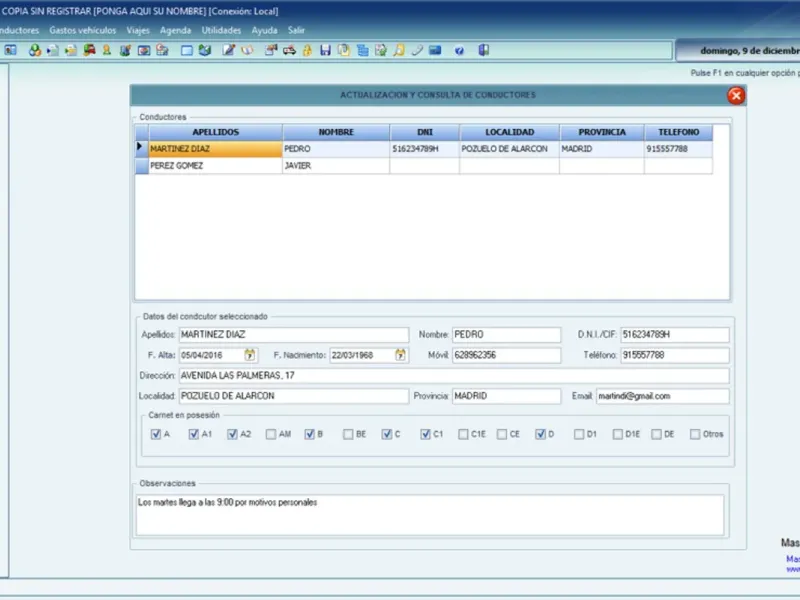
Task: Open help via blue question mark icon
Action: [459, 50]
